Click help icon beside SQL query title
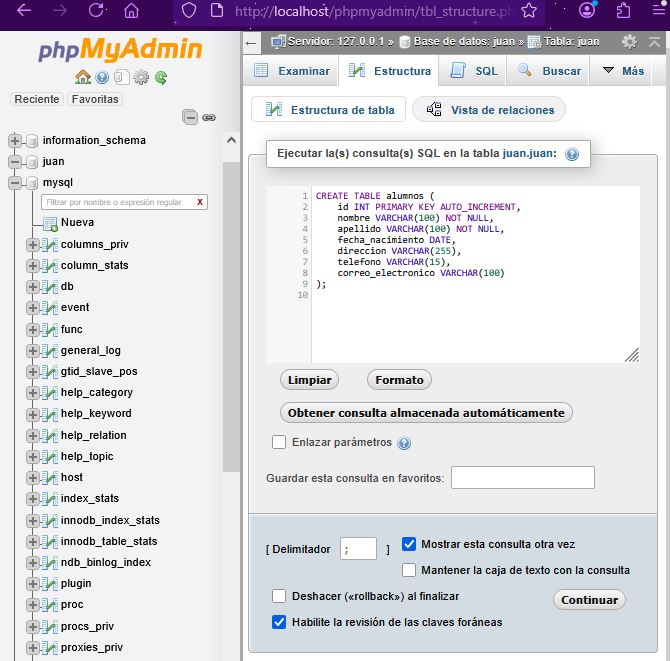The width and height of the screenshot is (670, 661). click(x=572, y=155)
